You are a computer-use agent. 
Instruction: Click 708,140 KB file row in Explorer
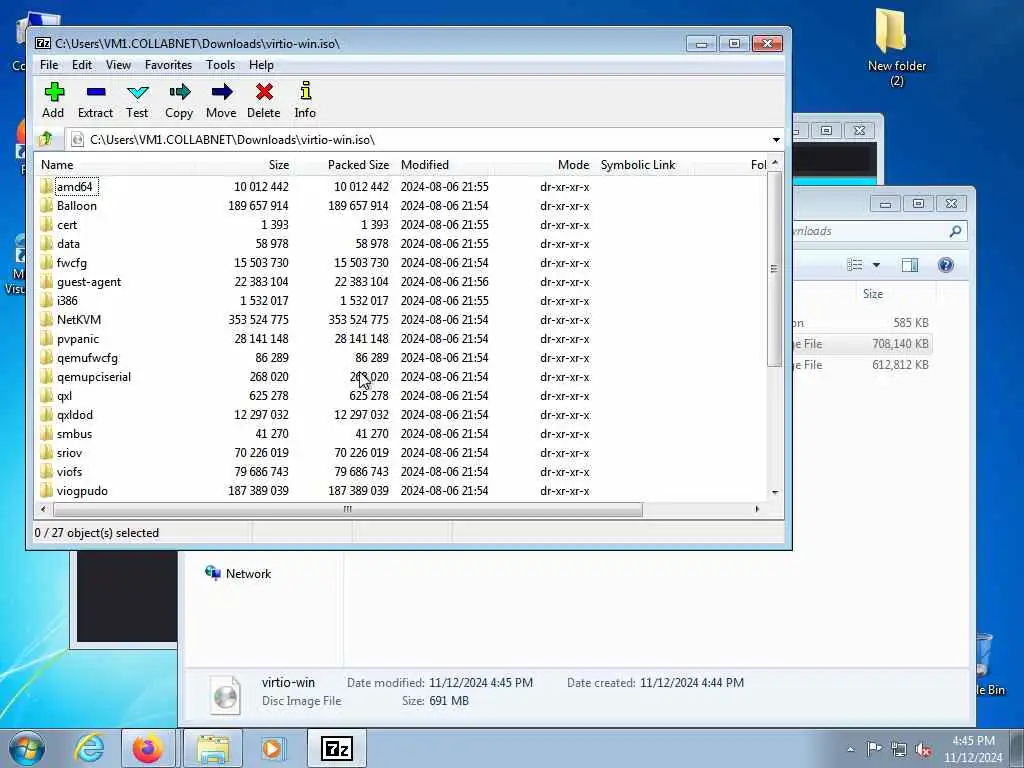862,344
